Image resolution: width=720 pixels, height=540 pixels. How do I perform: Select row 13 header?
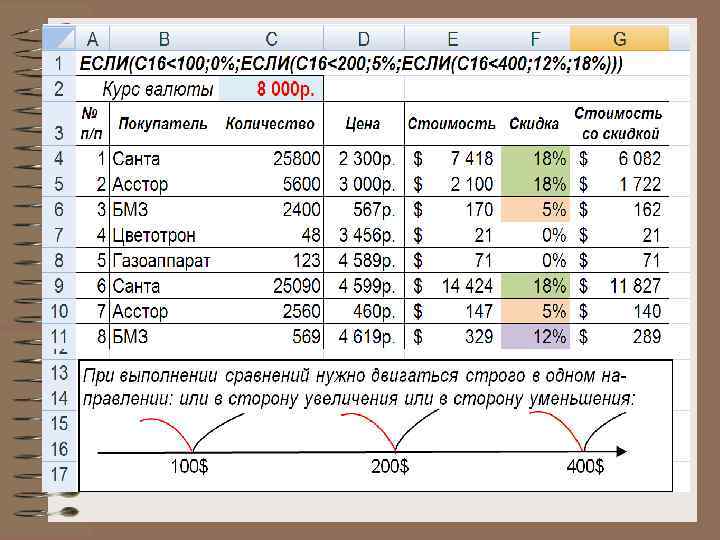(x=60, y=373)
